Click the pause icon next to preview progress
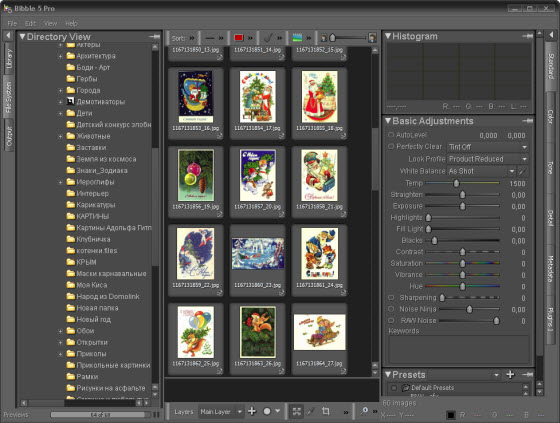 [156, 414]
